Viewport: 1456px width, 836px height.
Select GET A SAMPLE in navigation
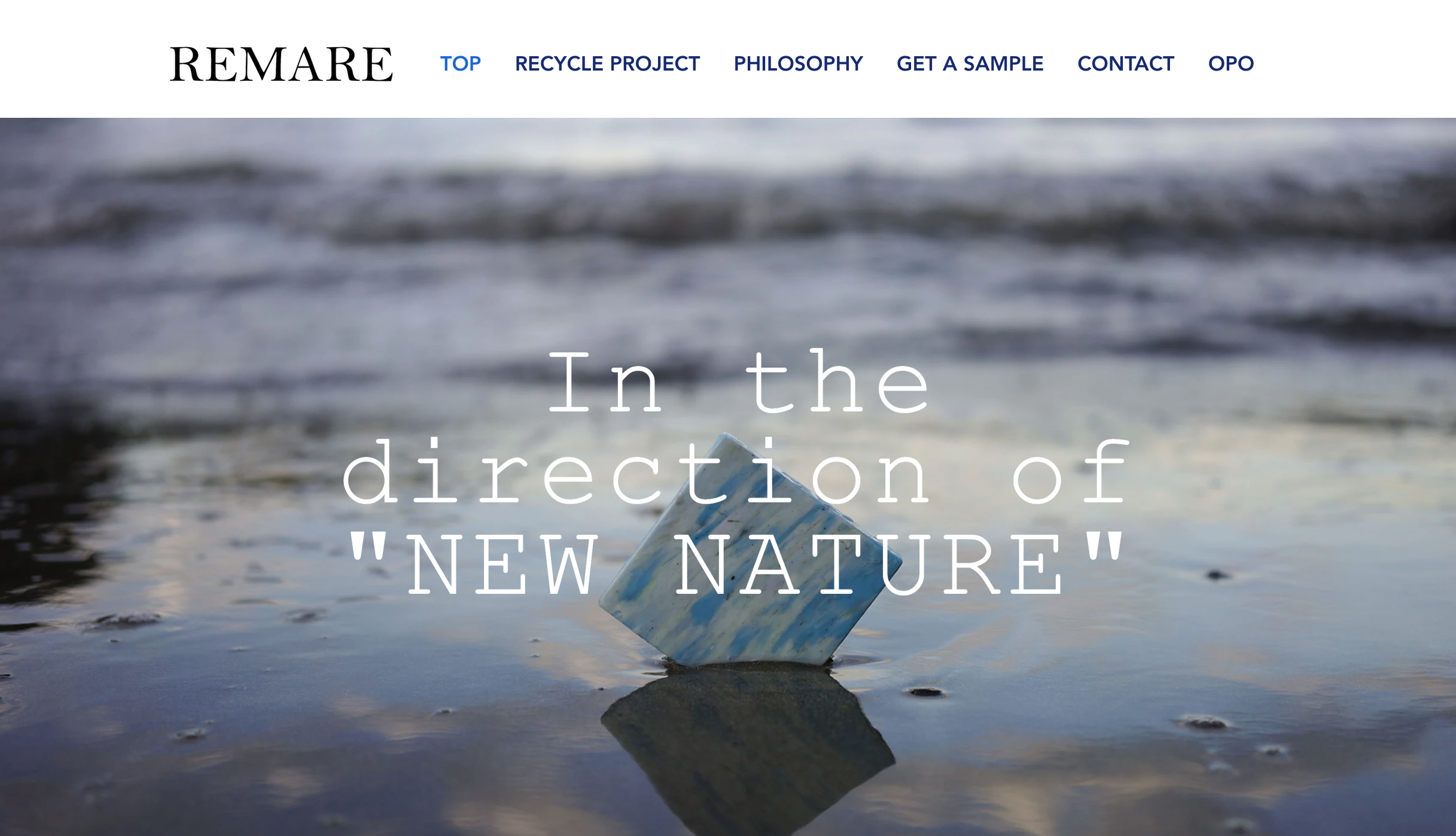tap(970, 63)
